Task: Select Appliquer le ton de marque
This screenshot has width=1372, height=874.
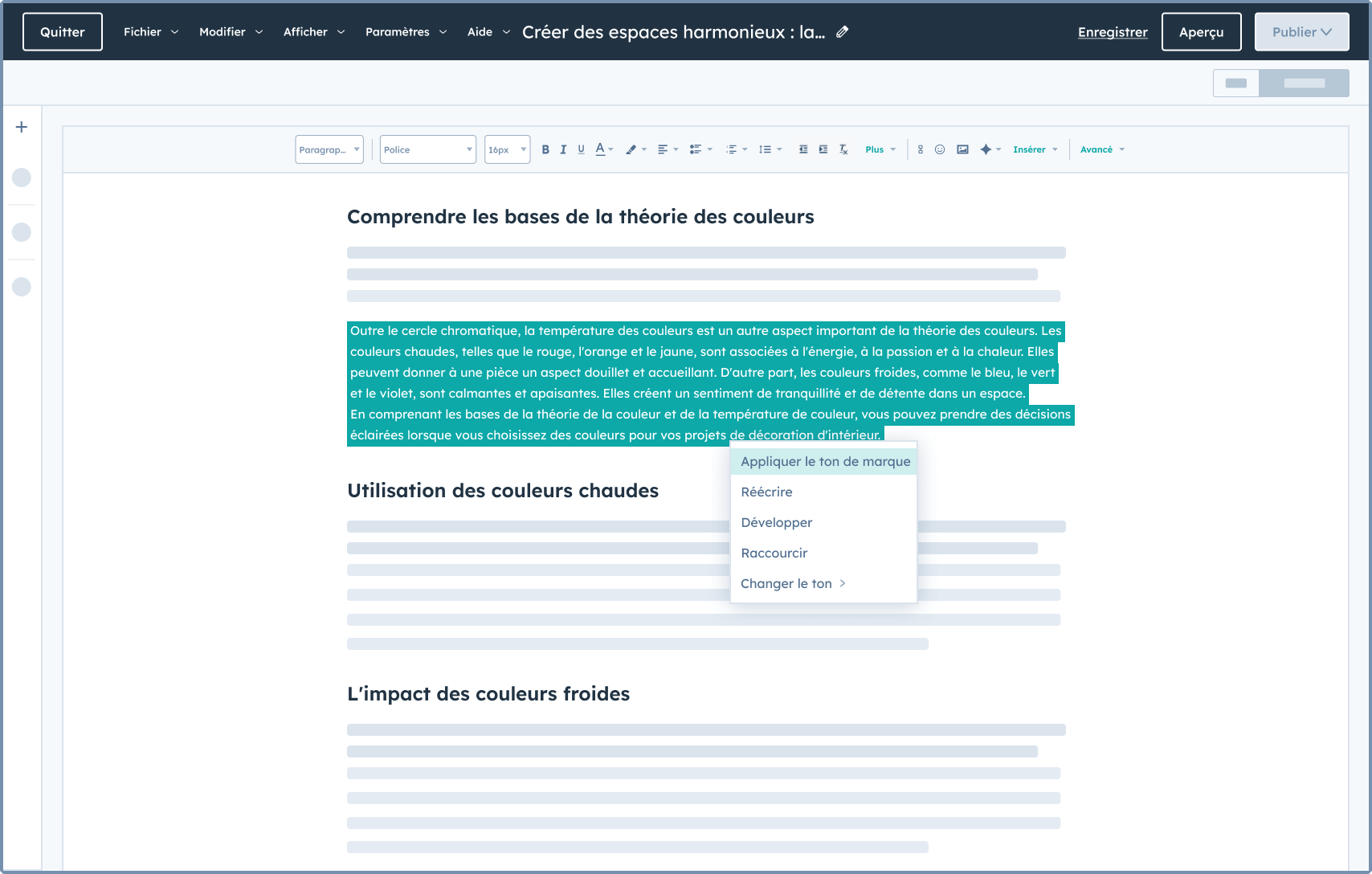Action: (x=825, y=461)
